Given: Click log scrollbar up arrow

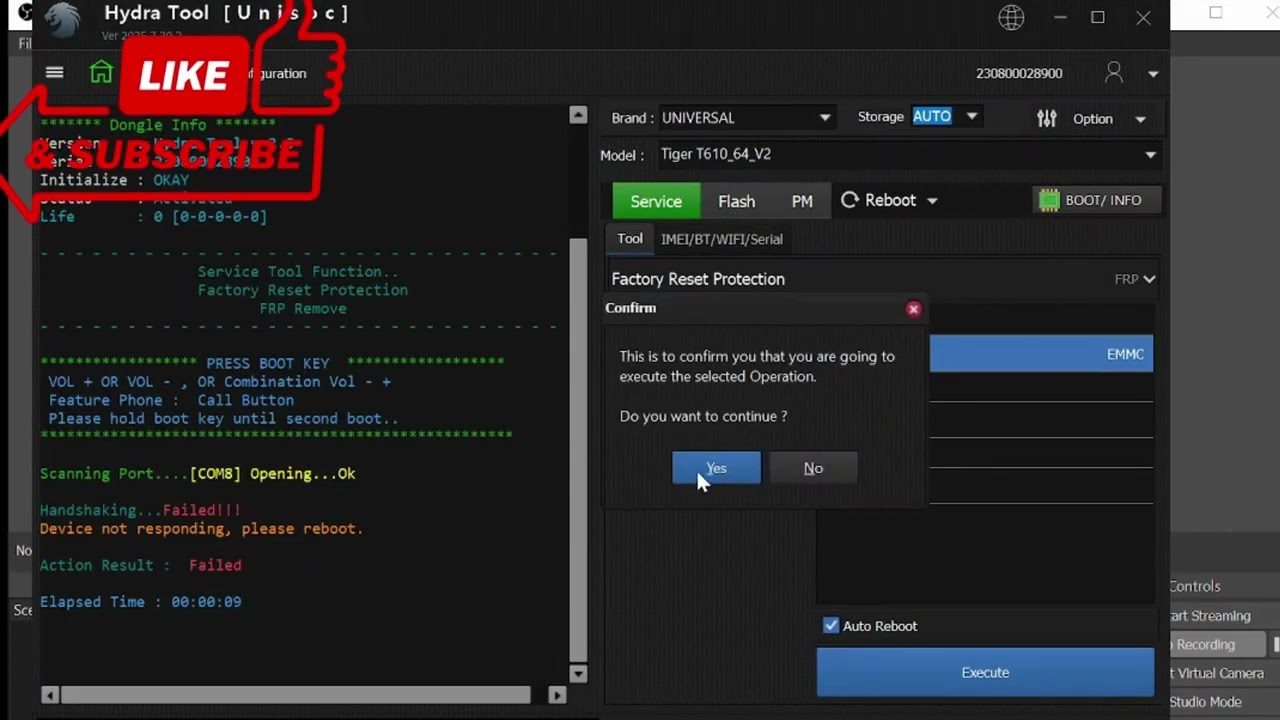Looking at the screenshot, I should 578,115.
